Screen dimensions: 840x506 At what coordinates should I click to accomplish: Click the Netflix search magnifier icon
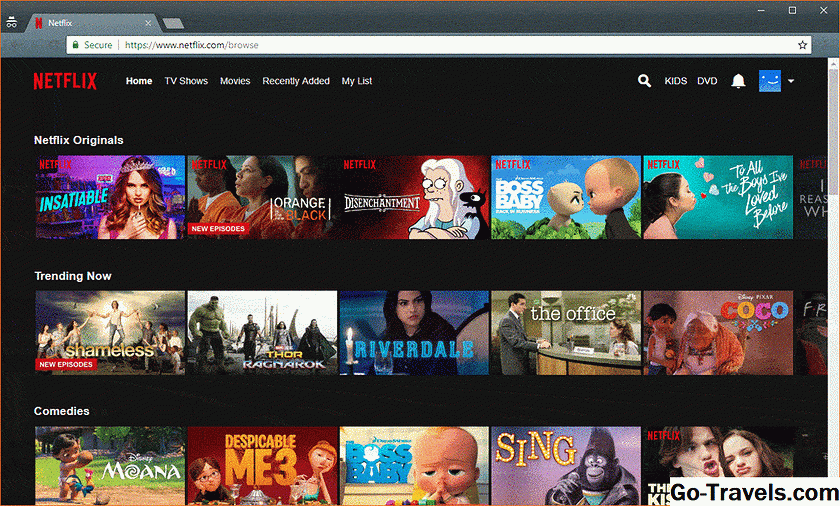click(645, 81)
